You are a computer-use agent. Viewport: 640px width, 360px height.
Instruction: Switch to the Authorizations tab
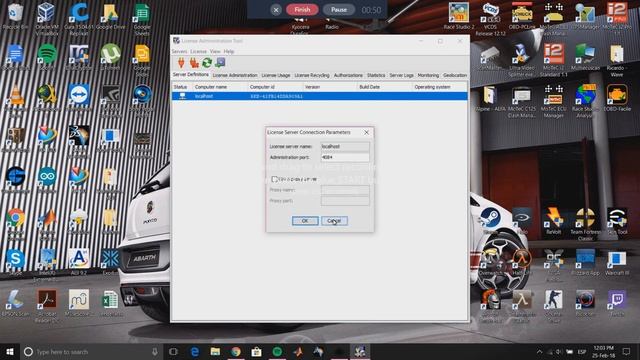[348, 76]
